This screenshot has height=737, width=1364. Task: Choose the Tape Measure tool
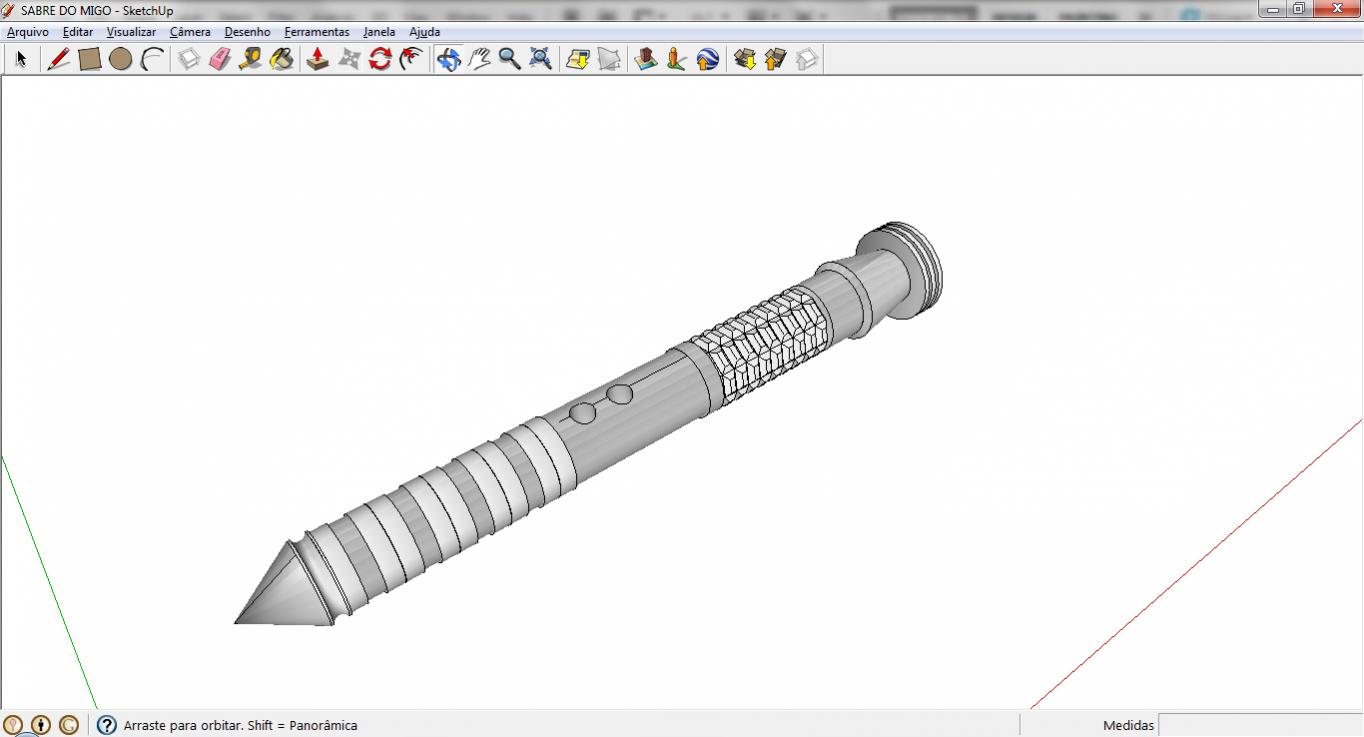click(x=250, y=60)
